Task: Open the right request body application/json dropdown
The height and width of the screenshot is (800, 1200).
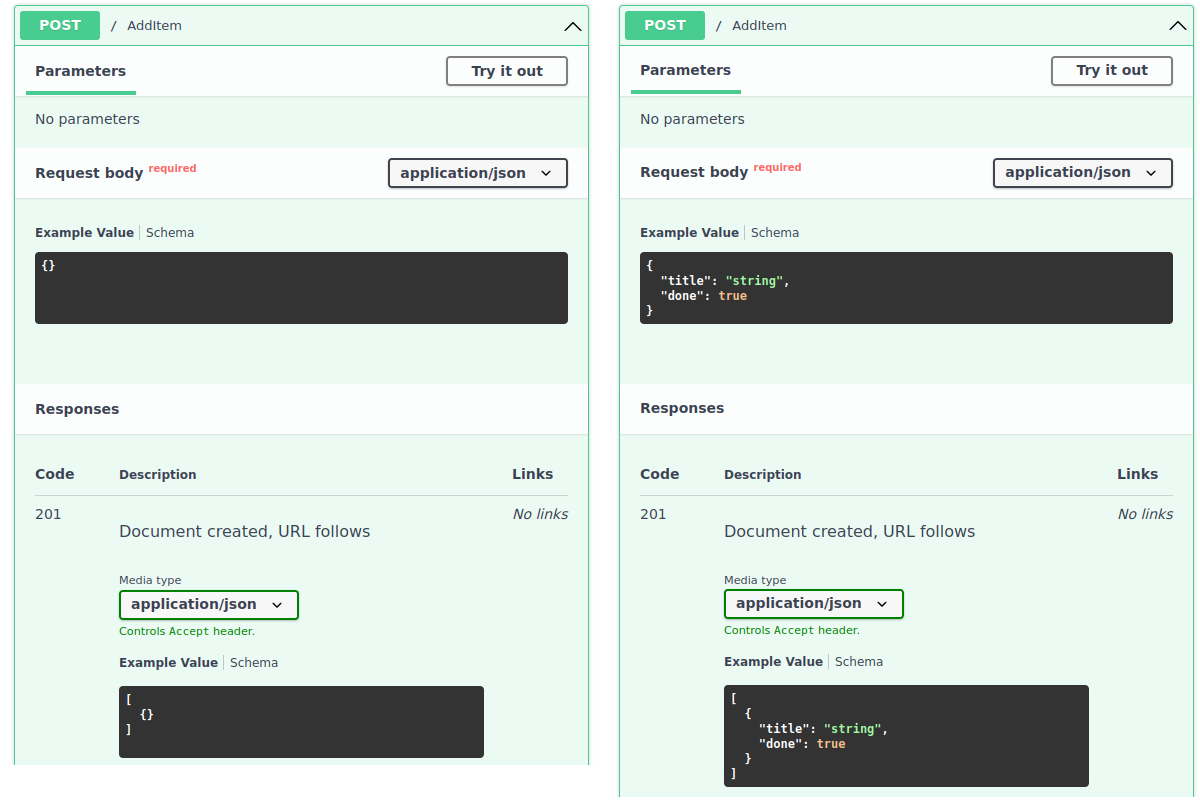Action: [1082, 173]
